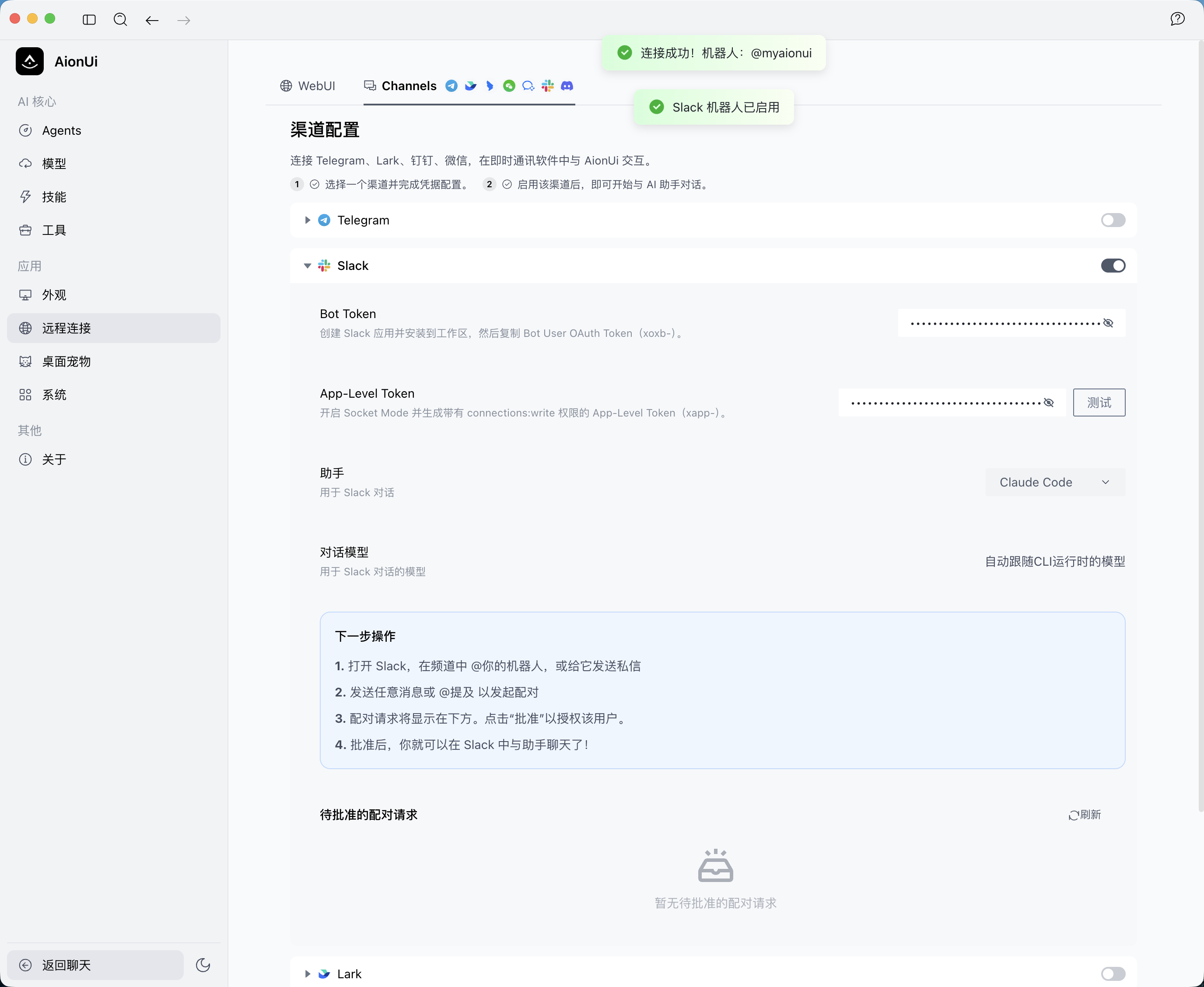Click the vertical scrollbar on right
The height and width of the screenshot is (987, 1204).
point(1200,427)
